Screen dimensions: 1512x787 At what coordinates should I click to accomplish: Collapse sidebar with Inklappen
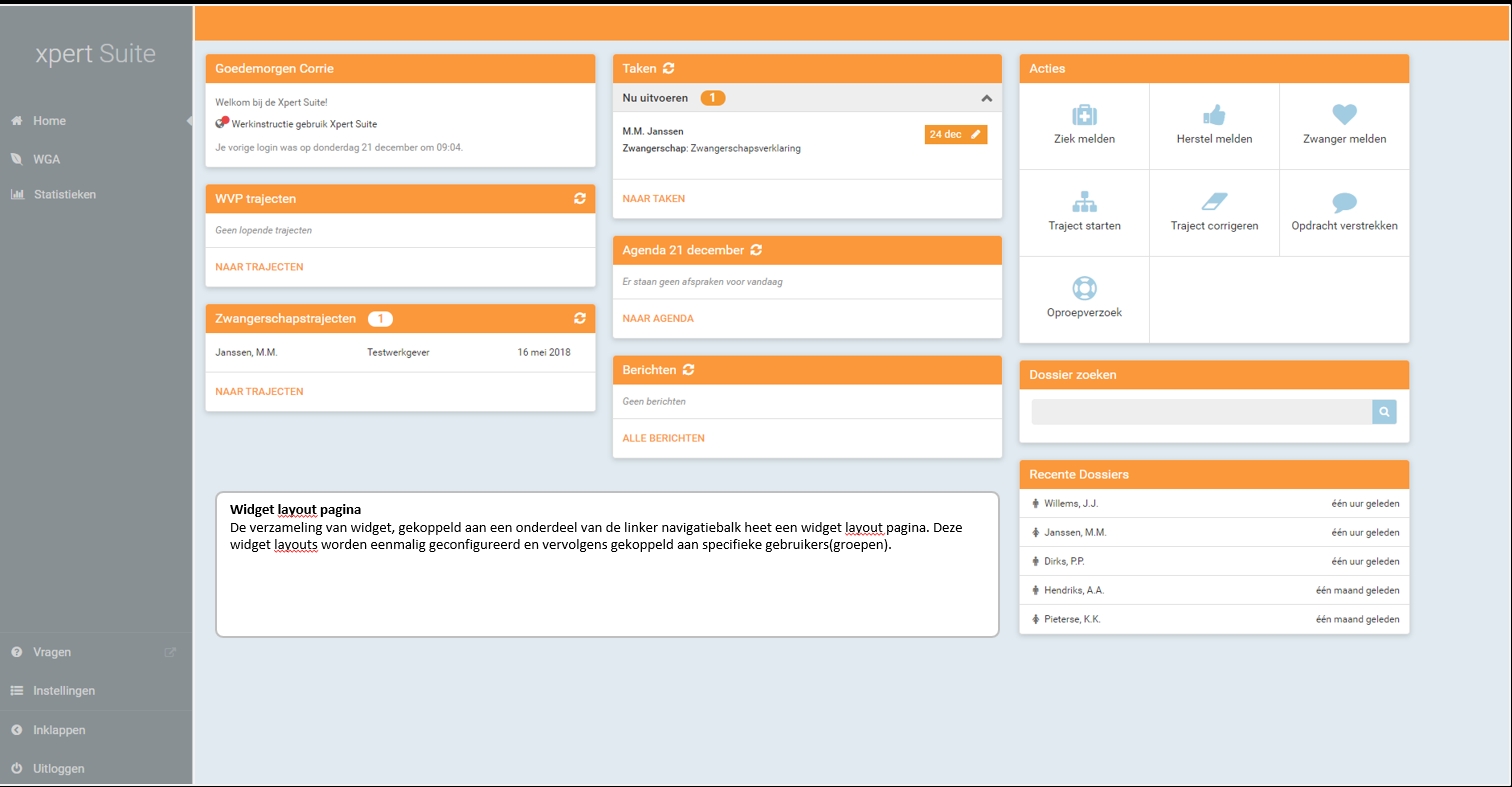[58, 730]
